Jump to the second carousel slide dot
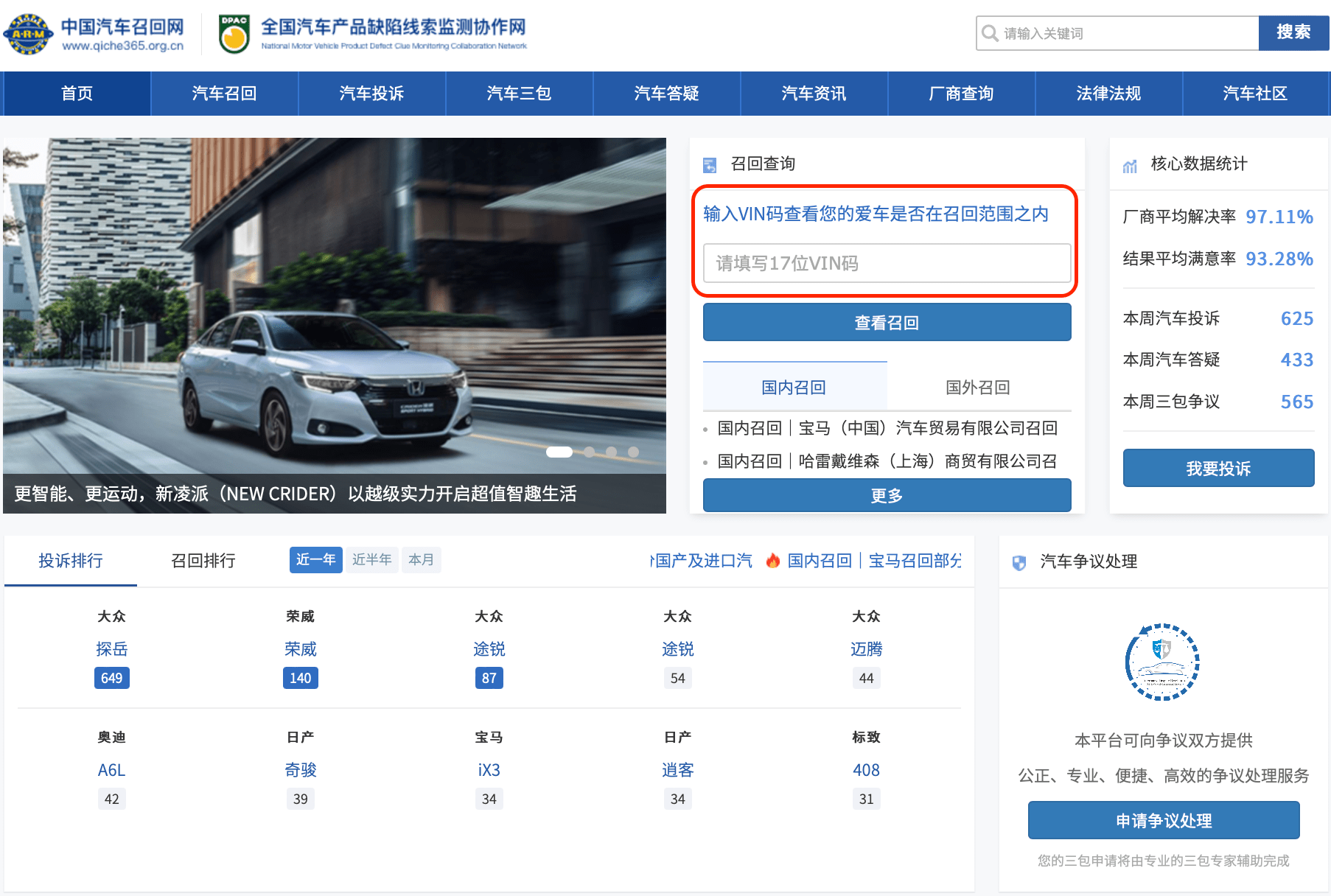Screen dimensions: 1331x896 589,452
